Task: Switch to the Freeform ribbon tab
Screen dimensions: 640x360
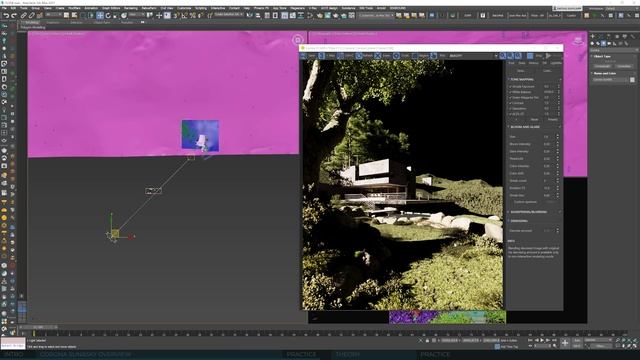Action: click(x=53, y=22)
